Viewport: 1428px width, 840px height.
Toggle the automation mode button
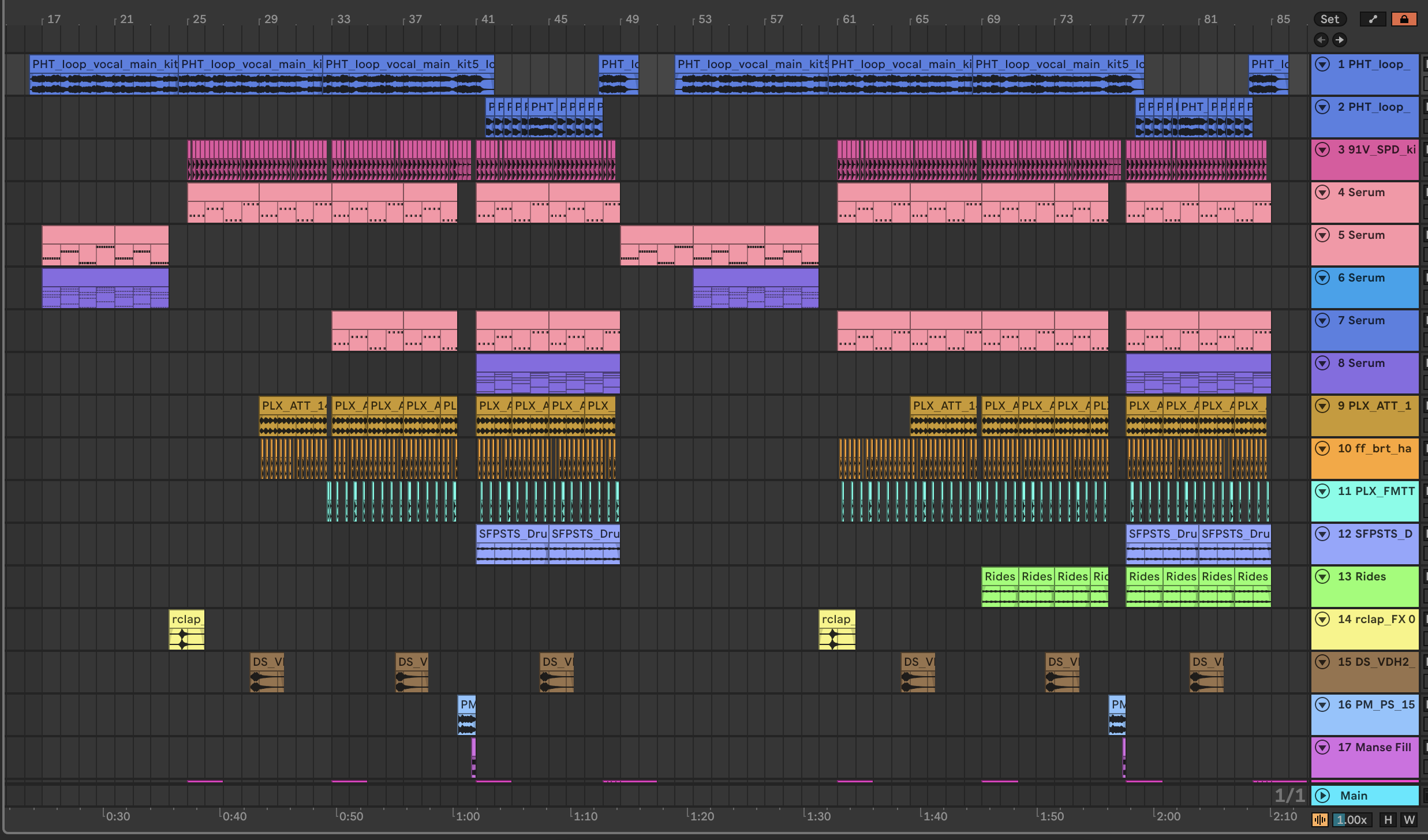(1373, 19)
